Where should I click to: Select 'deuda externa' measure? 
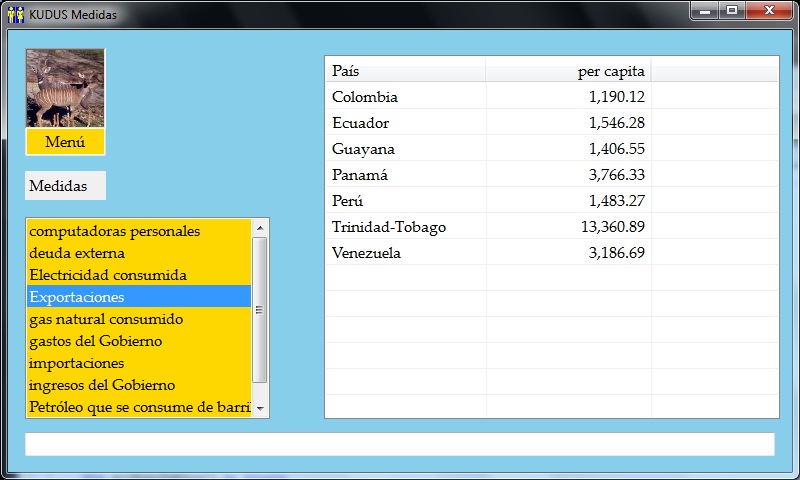pyautogui.click(x=77, y=253)
